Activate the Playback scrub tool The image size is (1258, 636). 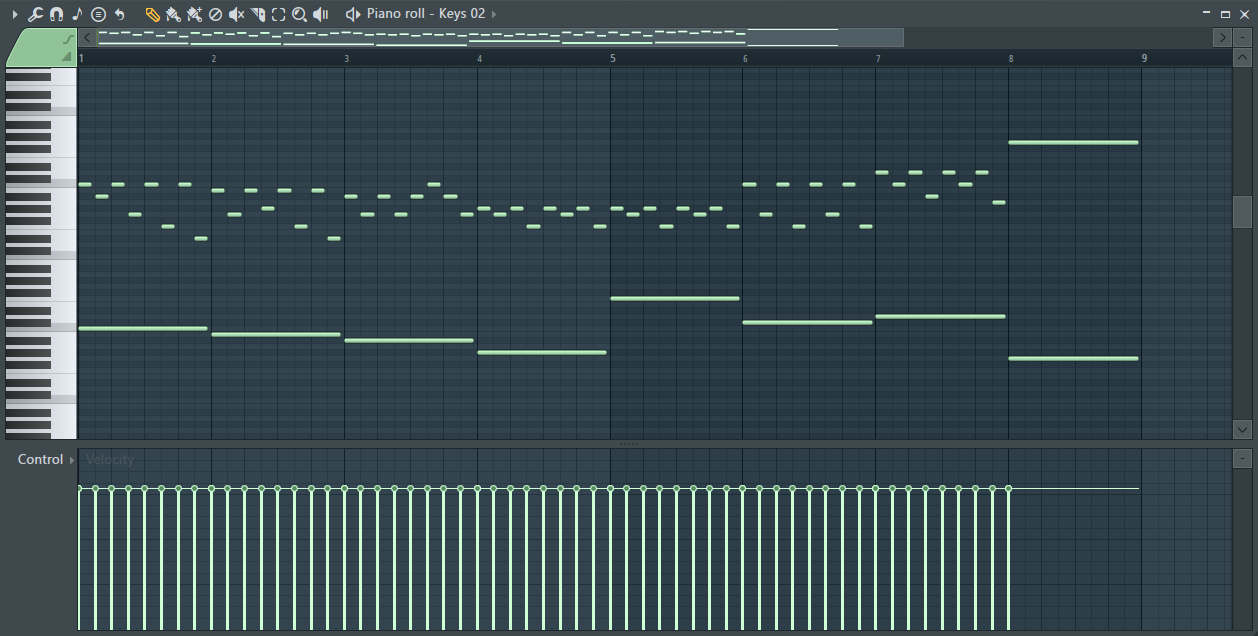pos(320,14)
